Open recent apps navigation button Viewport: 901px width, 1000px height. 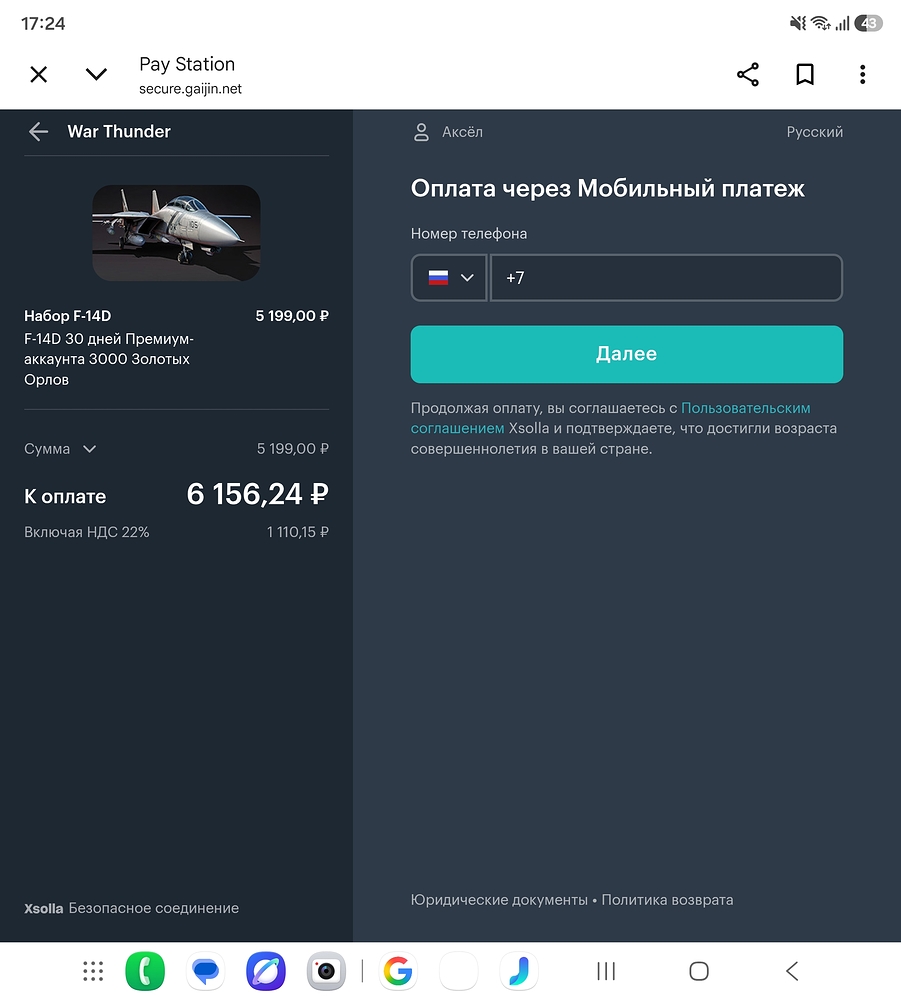click(606, 971)
